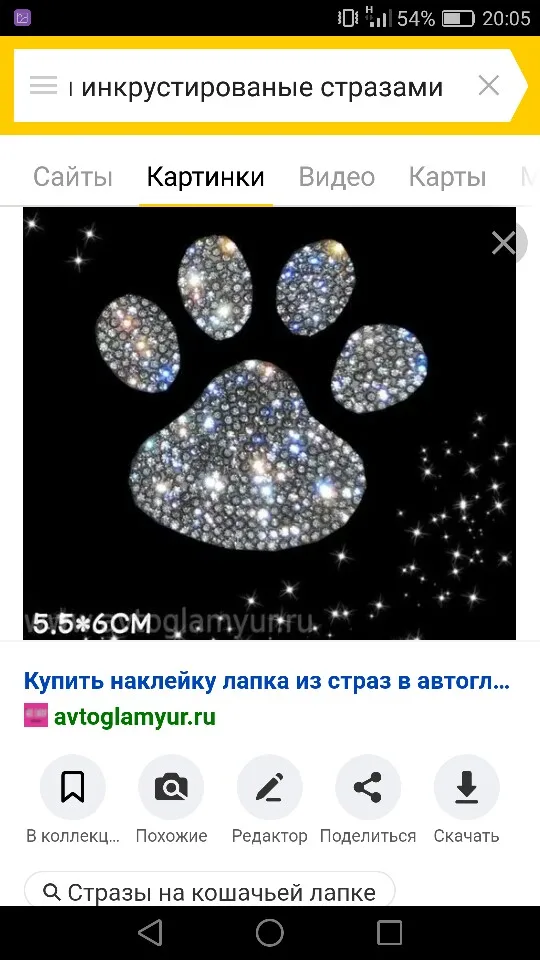Viewport: 540px width, 960px height.
Task: Open the hamburger menu in search bar
Action: 43,86
